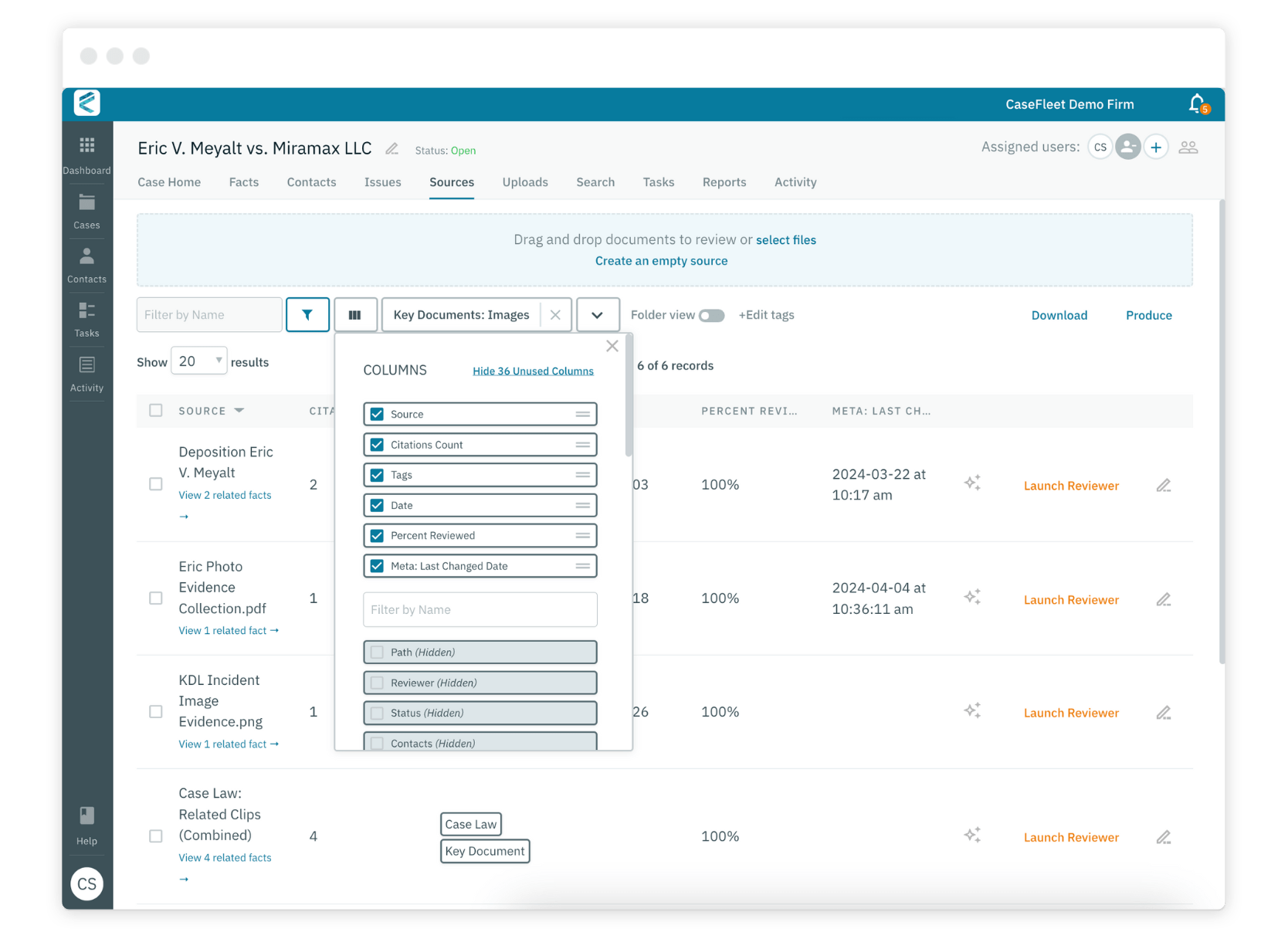Image resolution: width=1288 pixels, height=939 pixels.
Task: Open notifications via the bell icon
Action: (1196, 103)
